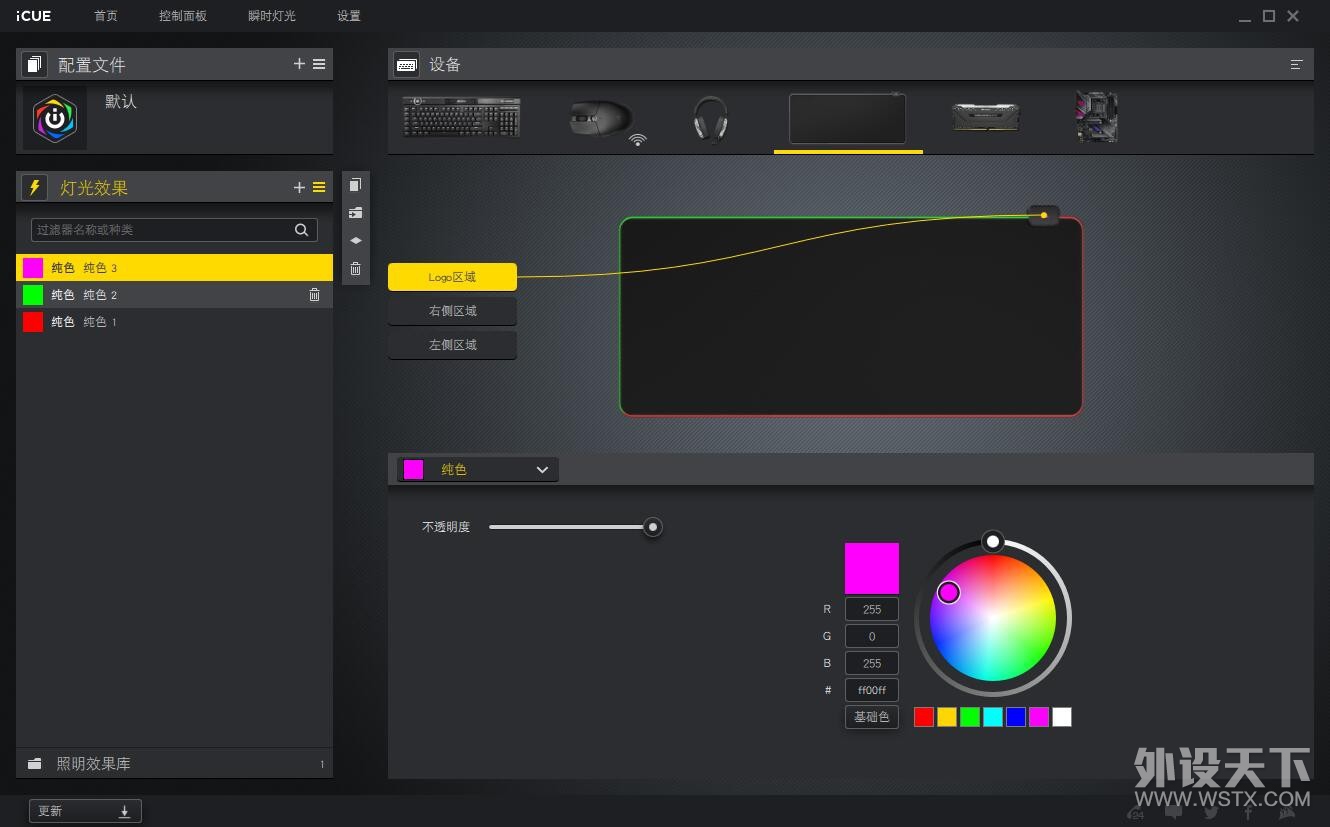Select the keyboard device
This screenshot has width=1330, height=827.
(x=461, y=117)
